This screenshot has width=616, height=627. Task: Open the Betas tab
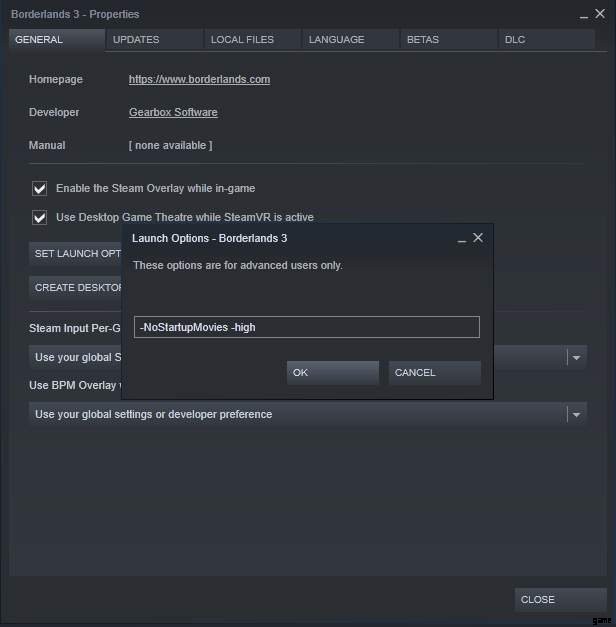(449, 39)
